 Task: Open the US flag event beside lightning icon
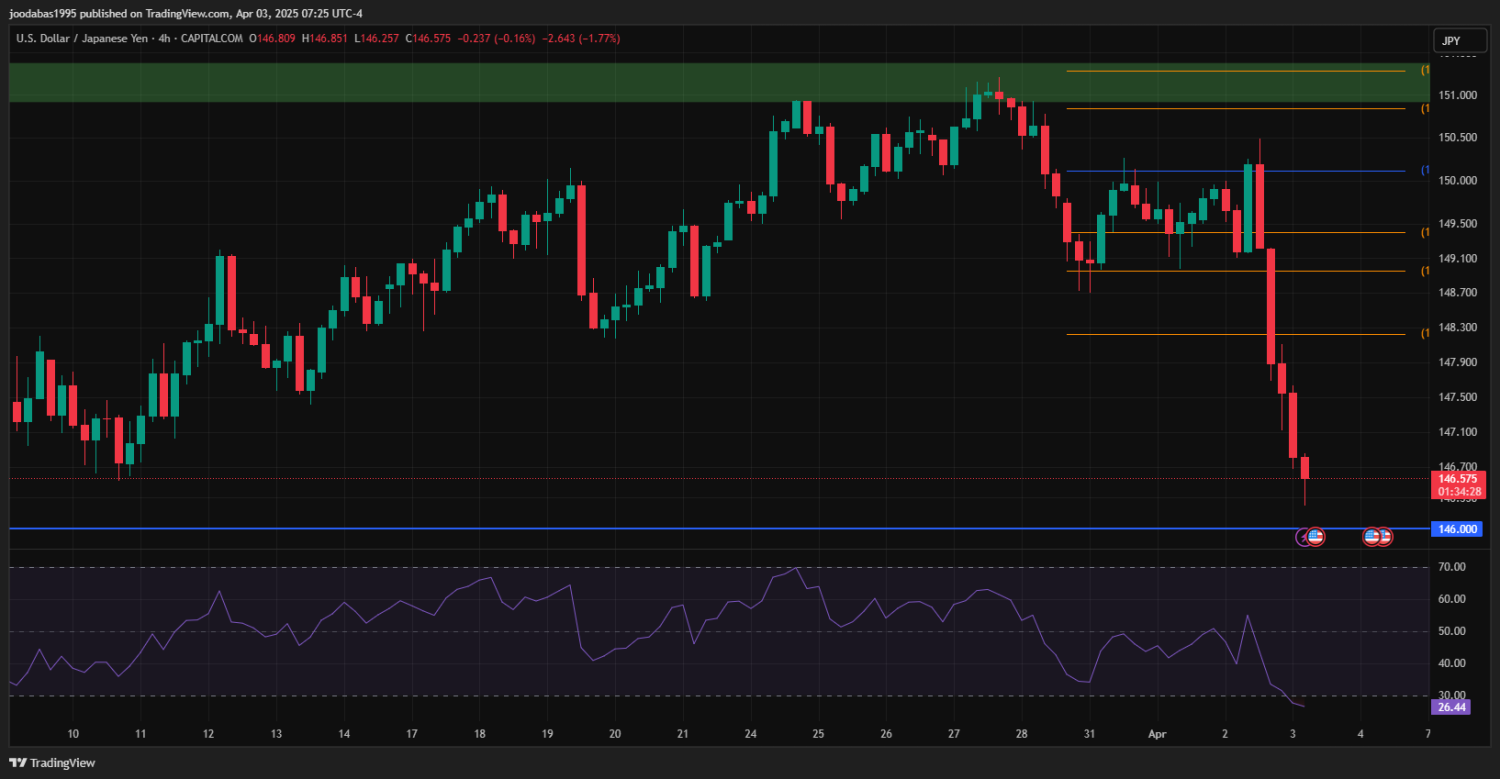[x=1316, y=537]
